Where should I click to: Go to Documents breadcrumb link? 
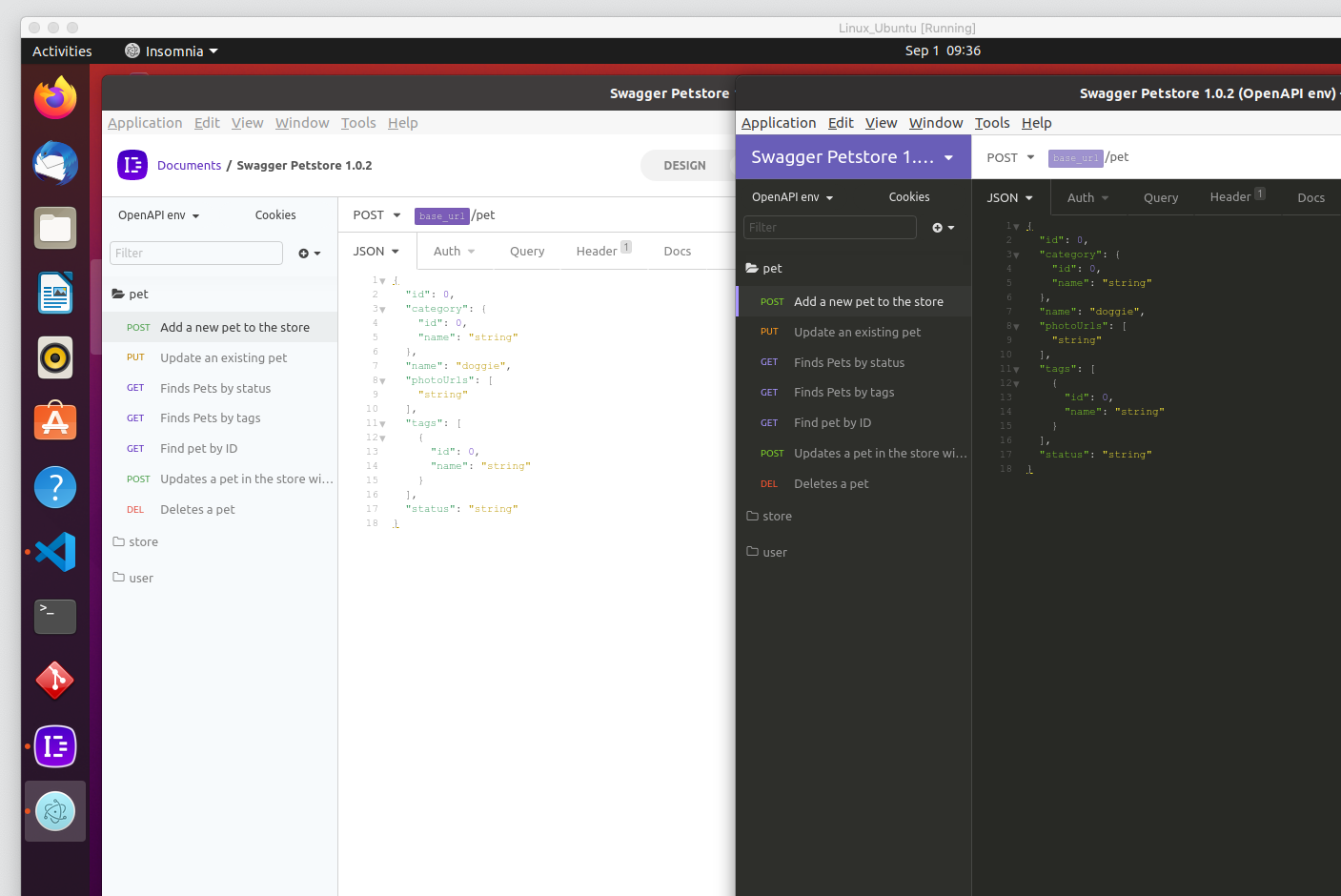pos(189,166)
